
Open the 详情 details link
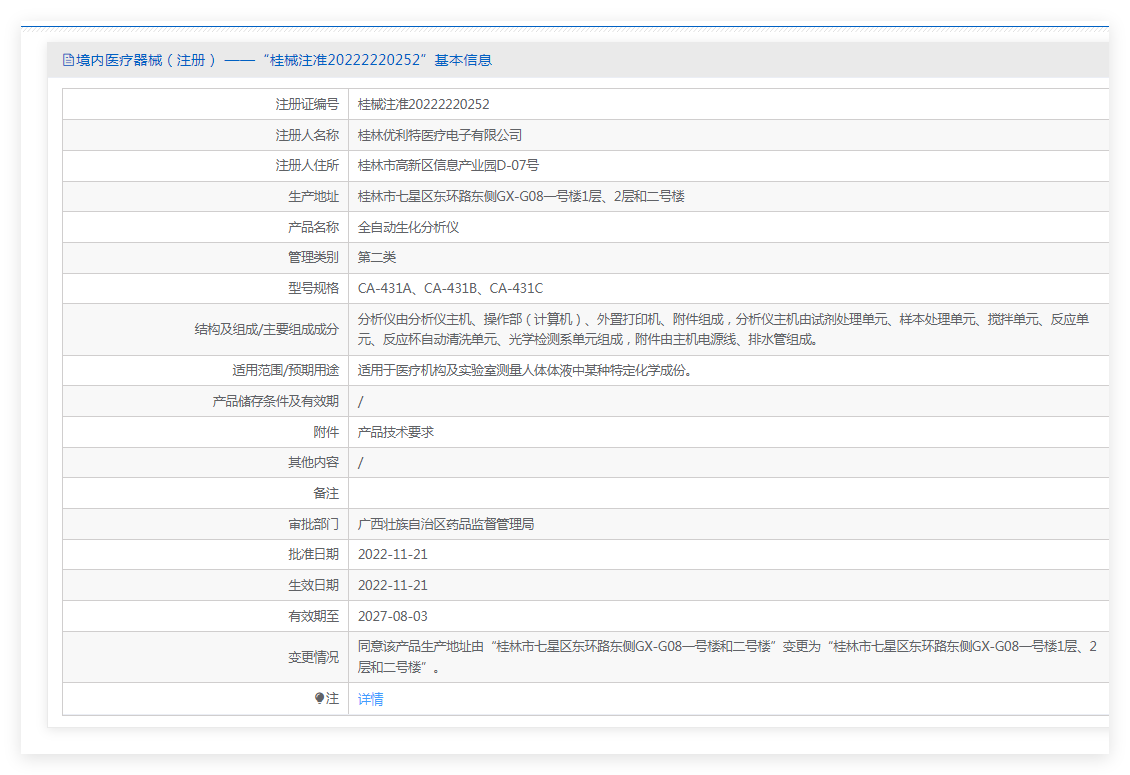click(x=370, y=699)
